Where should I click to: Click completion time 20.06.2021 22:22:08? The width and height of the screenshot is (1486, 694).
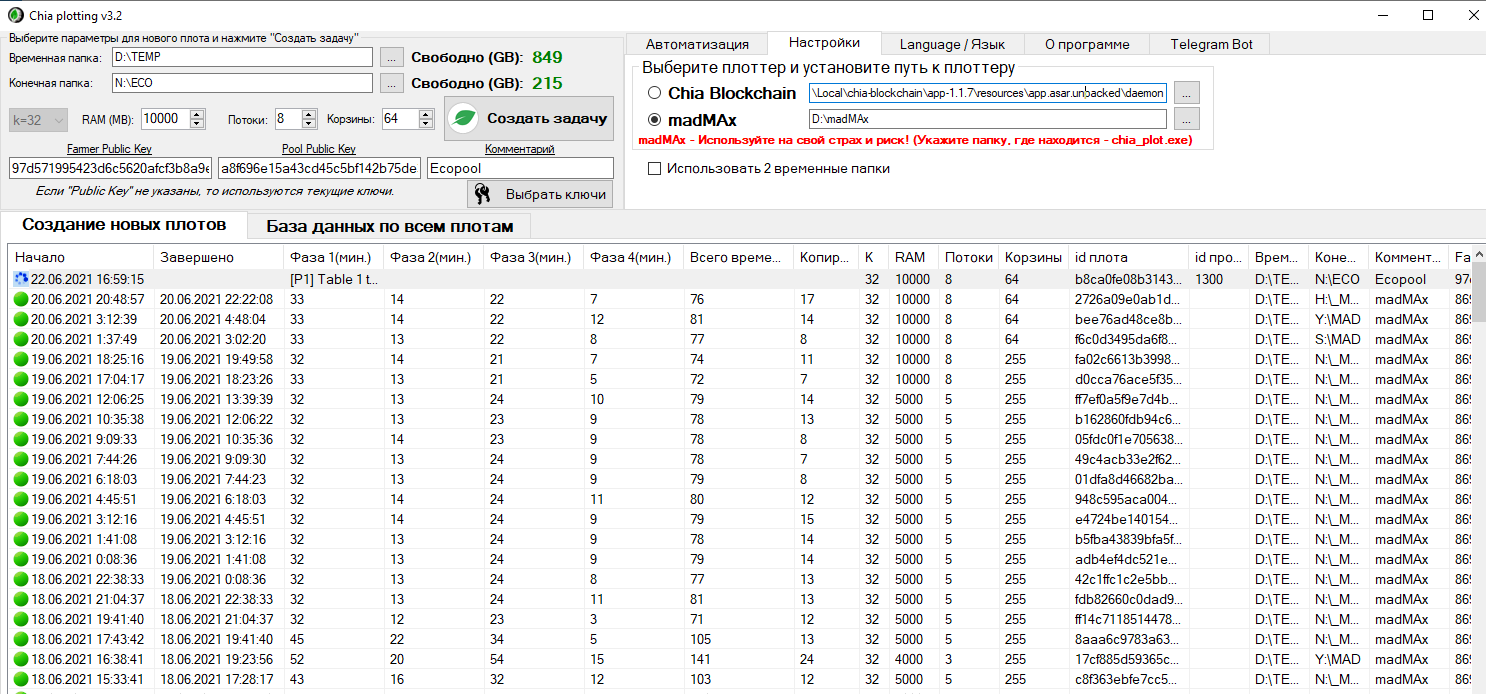click(216, 299)
